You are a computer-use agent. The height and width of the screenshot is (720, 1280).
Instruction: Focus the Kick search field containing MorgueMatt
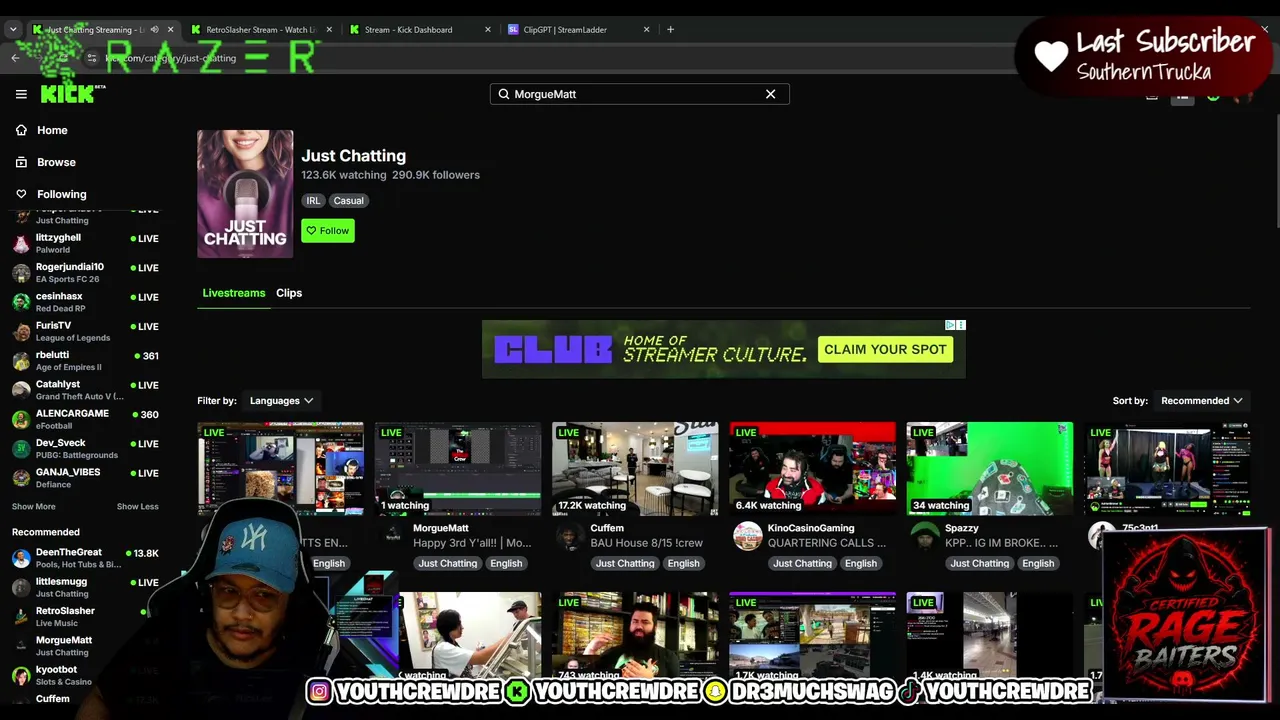[x=640, y=94]
